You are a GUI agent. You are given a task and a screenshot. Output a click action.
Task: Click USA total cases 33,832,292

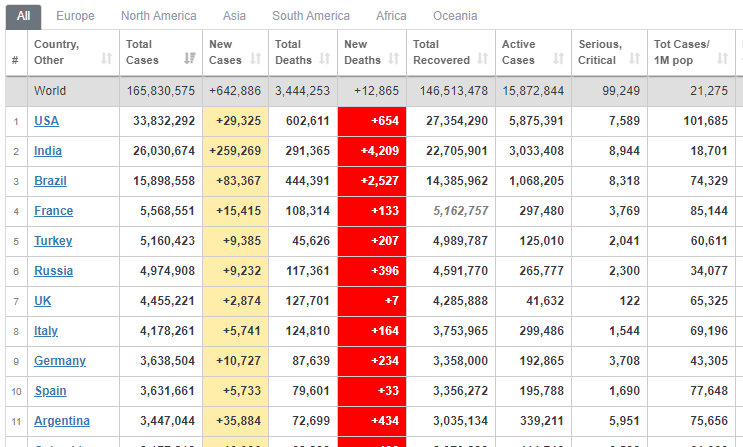click(x=164, y=121)
